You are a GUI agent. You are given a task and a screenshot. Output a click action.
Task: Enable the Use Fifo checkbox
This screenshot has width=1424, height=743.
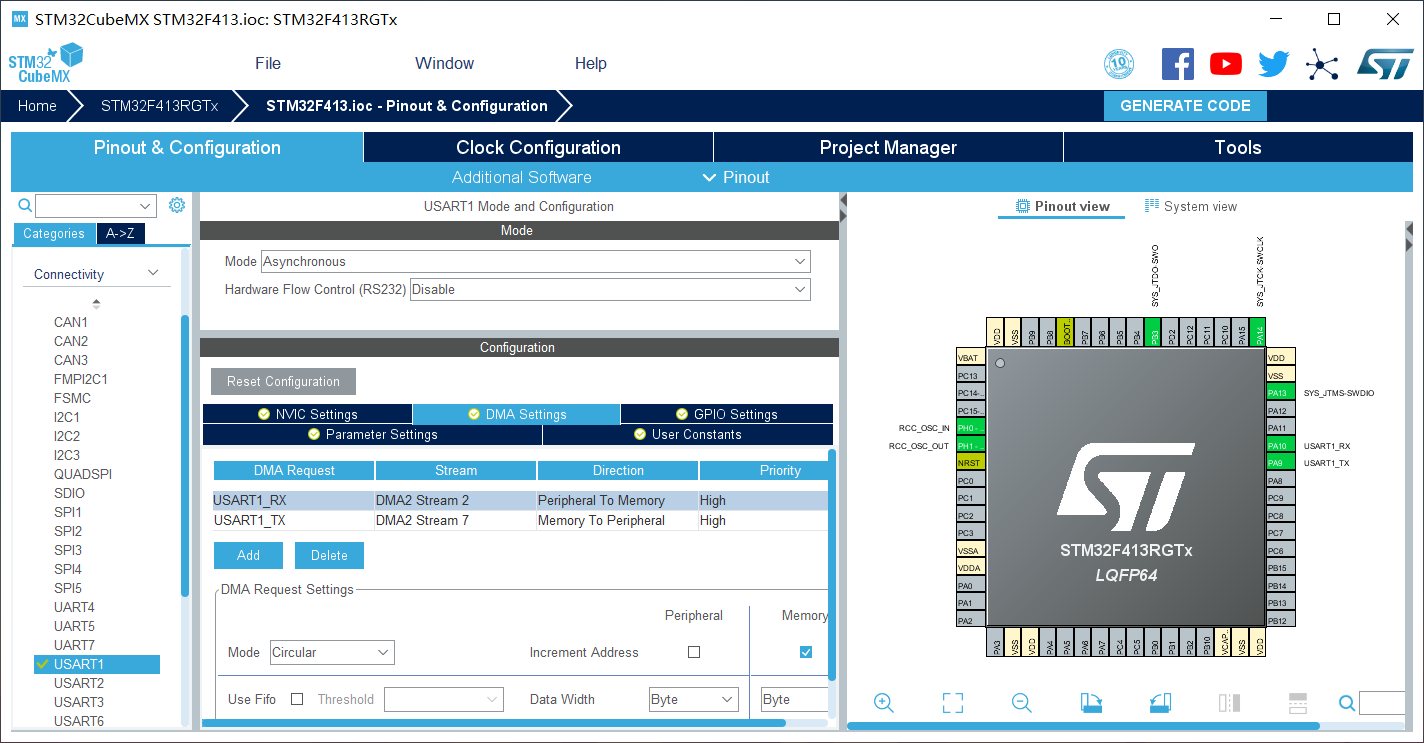(297, 699)
